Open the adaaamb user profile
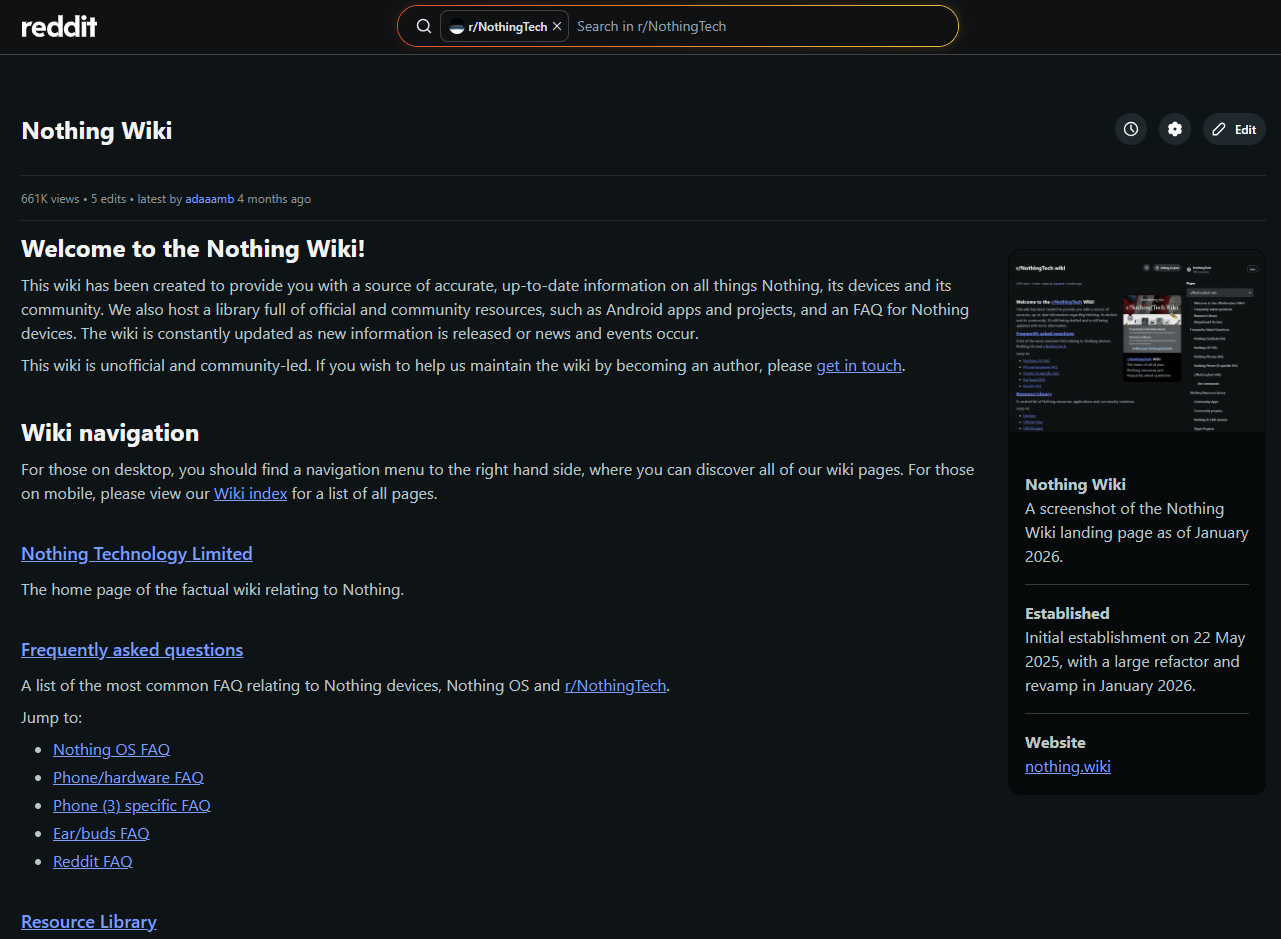 [x=209, y=199]
